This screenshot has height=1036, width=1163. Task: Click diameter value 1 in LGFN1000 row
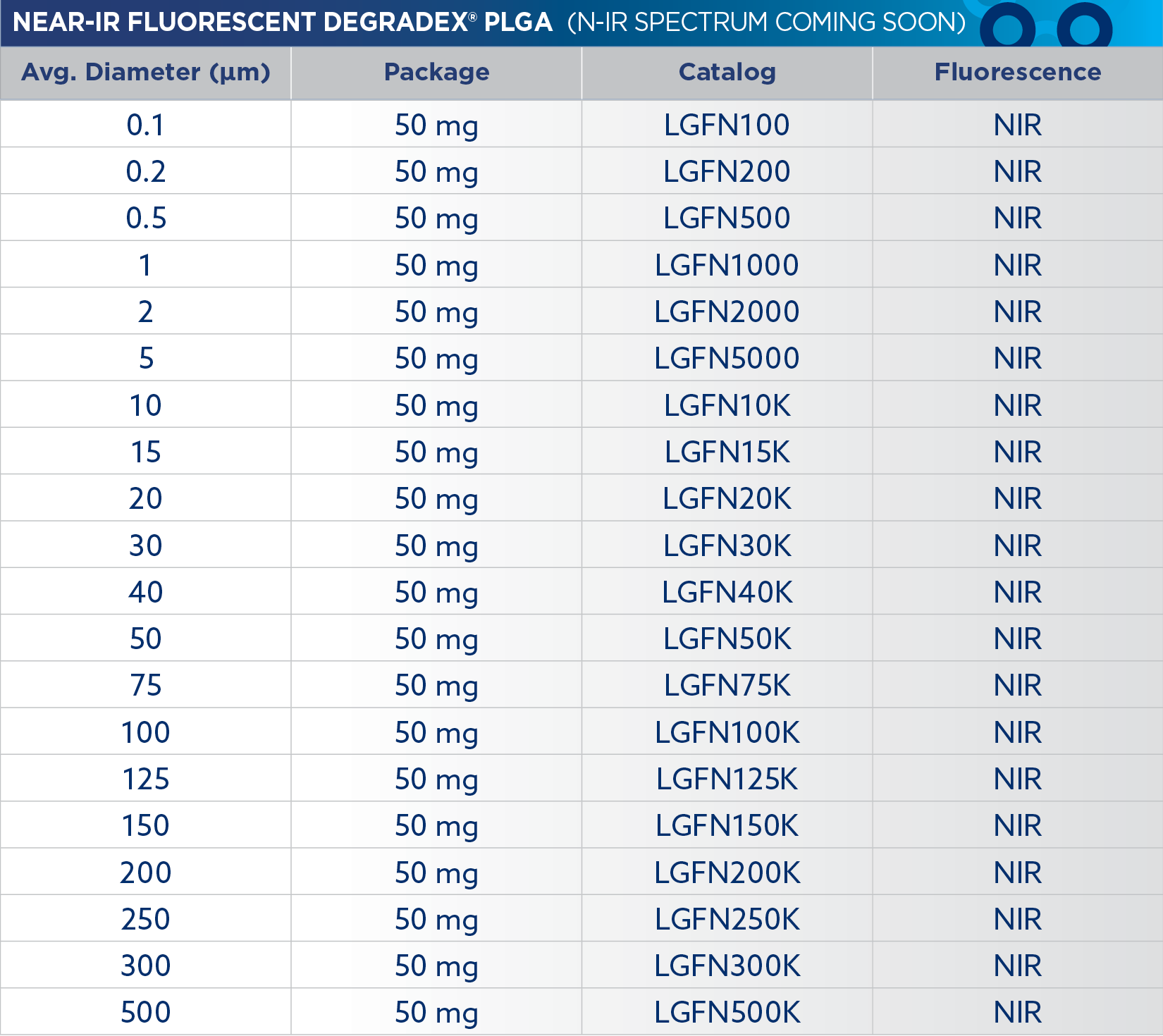point(145,265)
